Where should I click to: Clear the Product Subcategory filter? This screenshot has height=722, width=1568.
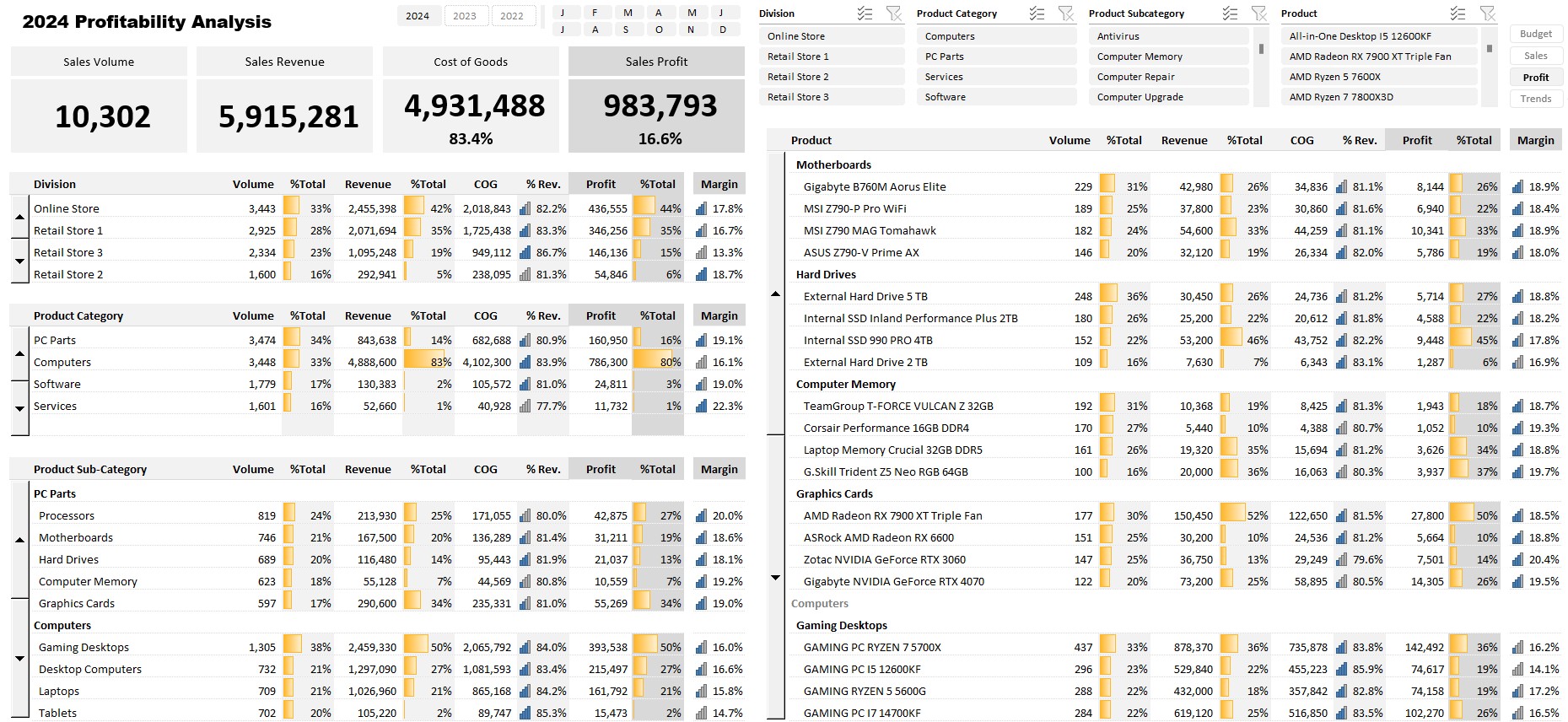pyautogui.click(x=1258, y=13)
